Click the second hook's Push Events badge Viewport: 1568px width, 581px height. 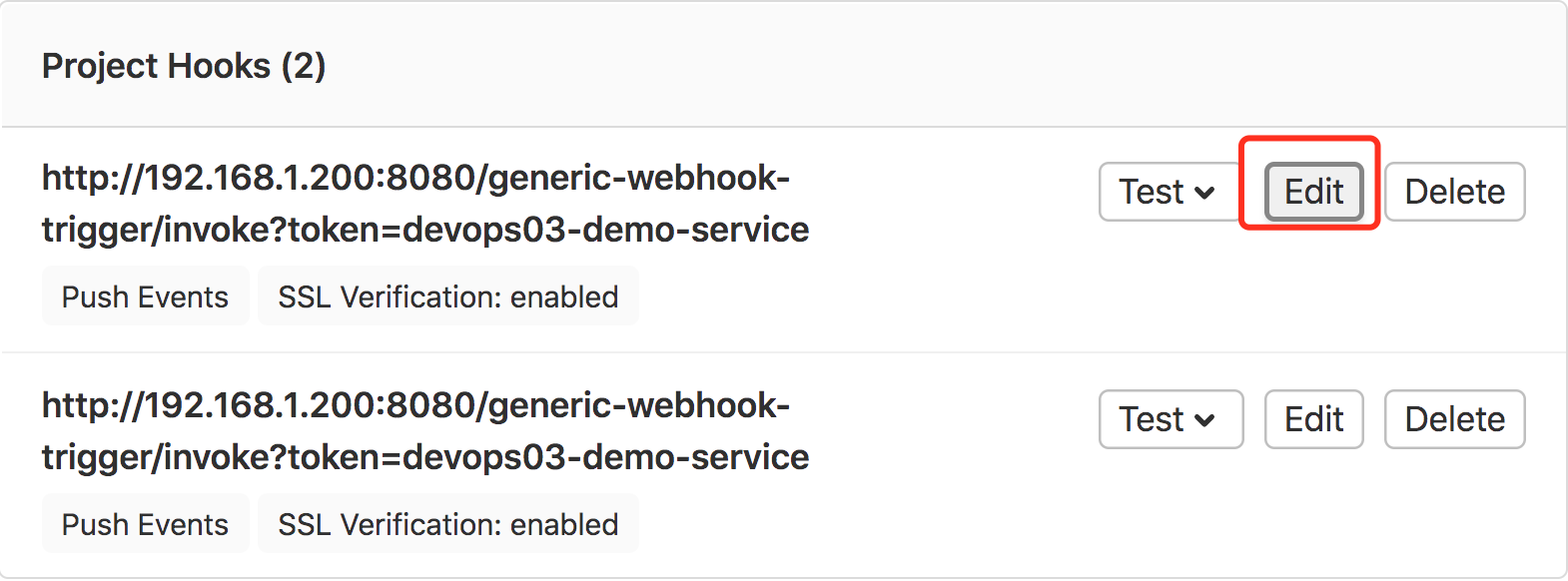145,524
